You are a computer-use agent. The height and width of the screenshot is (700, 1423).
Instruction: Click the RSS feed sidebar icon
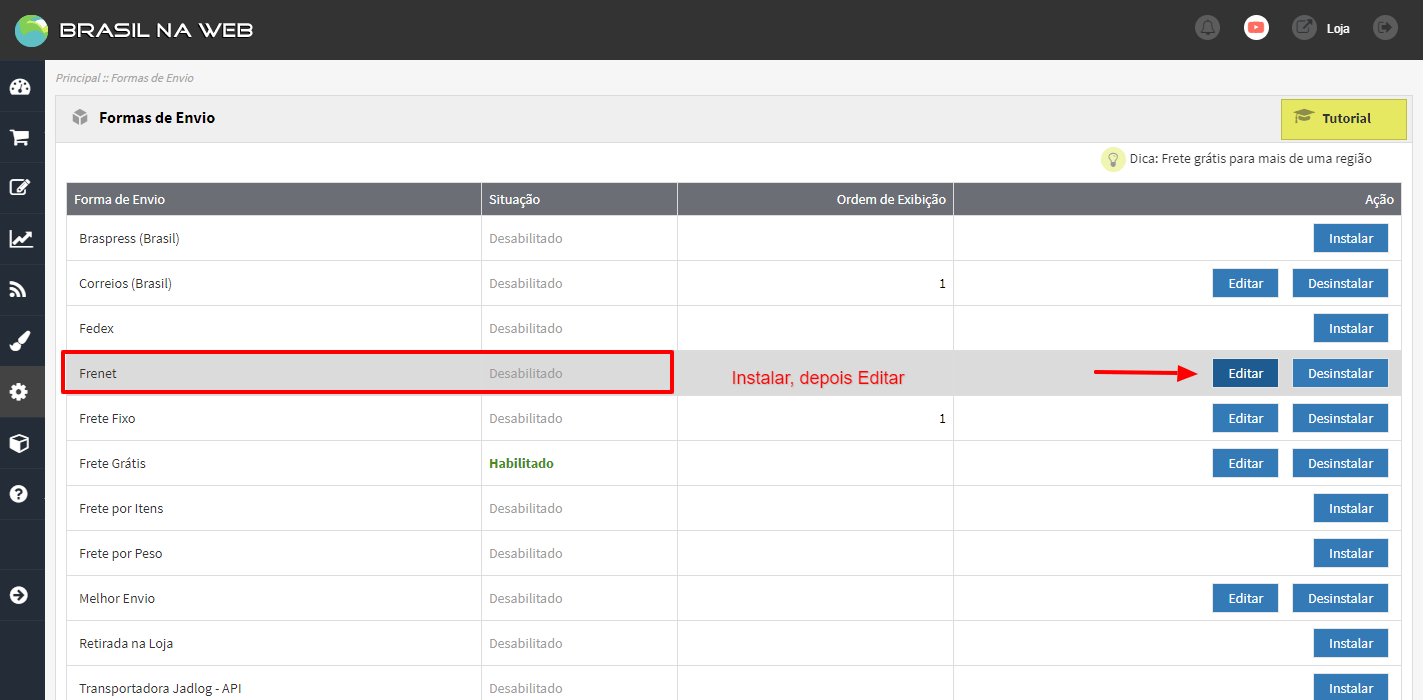[20, 290]
